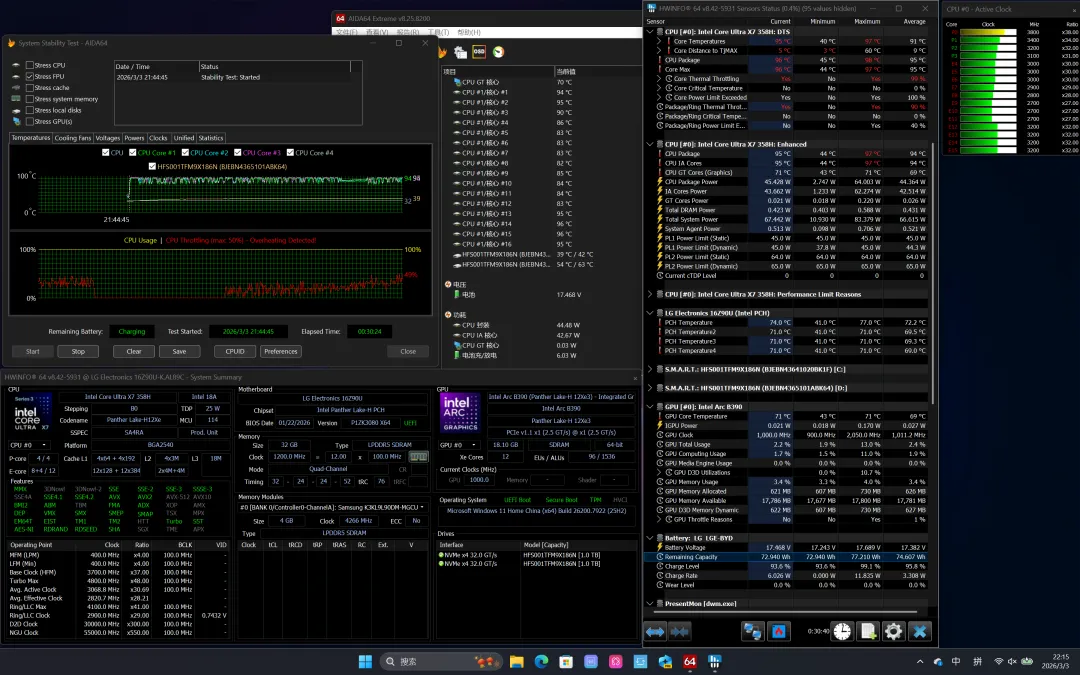Enable Stress CPU checkbox

(30, 65)
